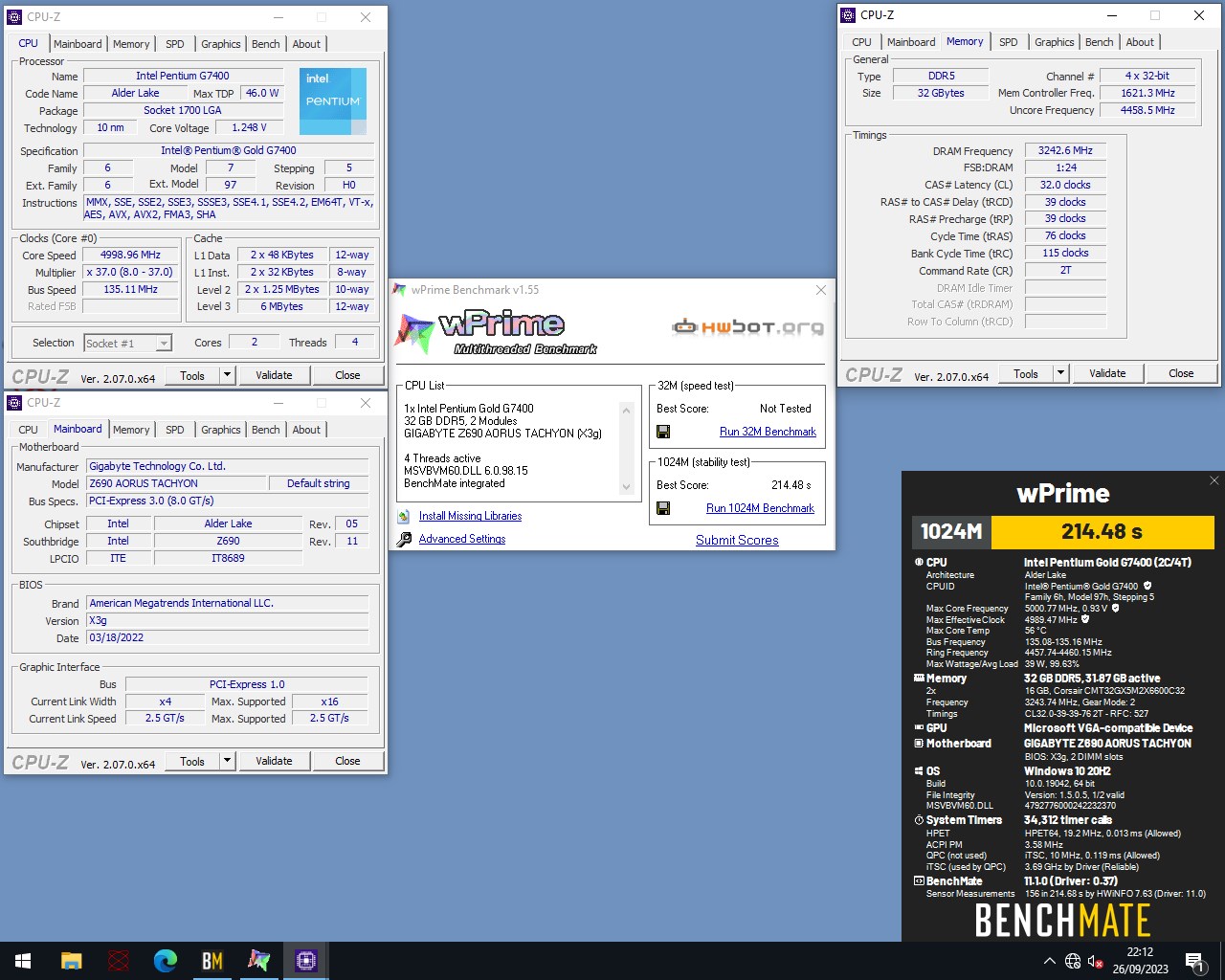This screenshot has height=980, width=1225.
Task: Switch to CPU tab in Mainboard CPU-Z window
Action: pyautogui.click(x=29, y=430)
